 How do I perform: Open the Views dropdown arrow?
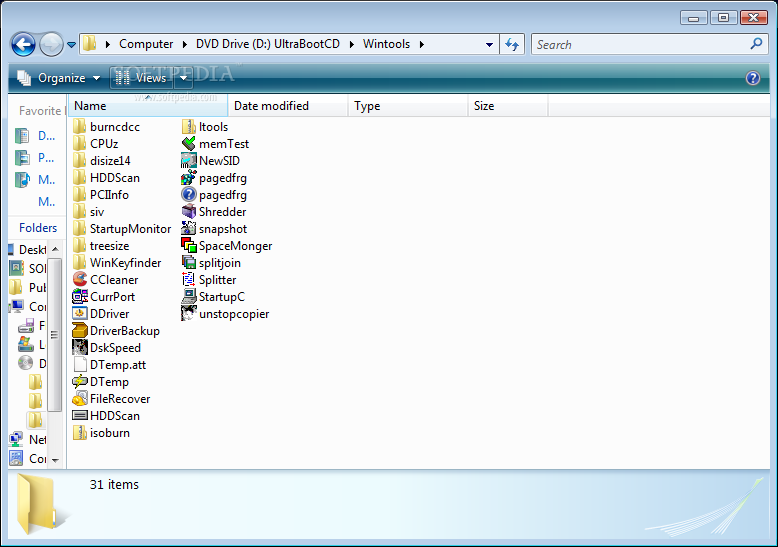tap(184, 78)
